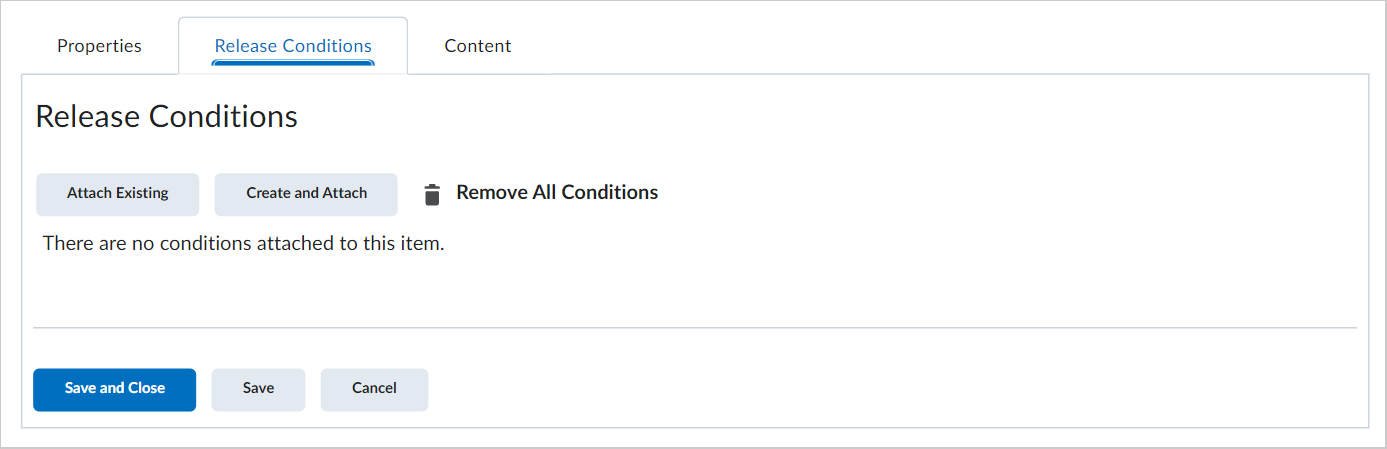Screen dimensions: 1387x449
Task: Click the horizontal divider above Save buttons
Action: 695,327
